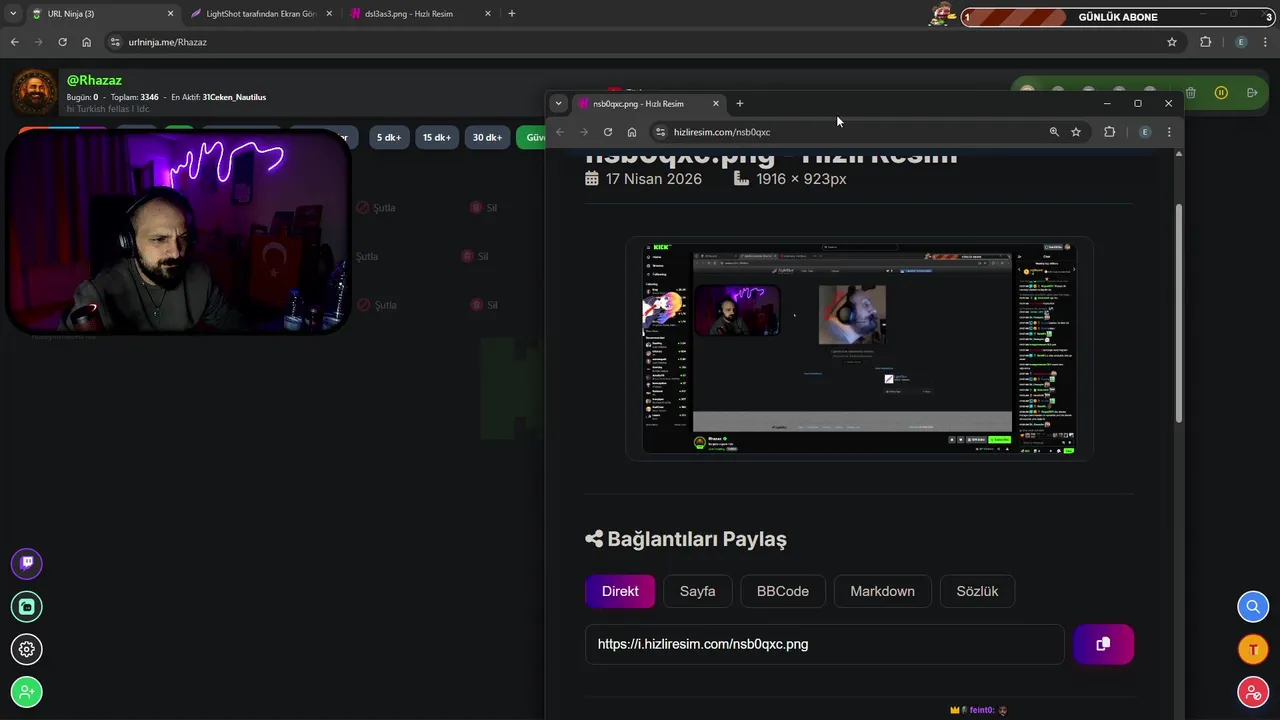This screenshot has width=1280, height=720.
Task: Open extensions puzzle icon in front window
Action: coord(1109,132)
